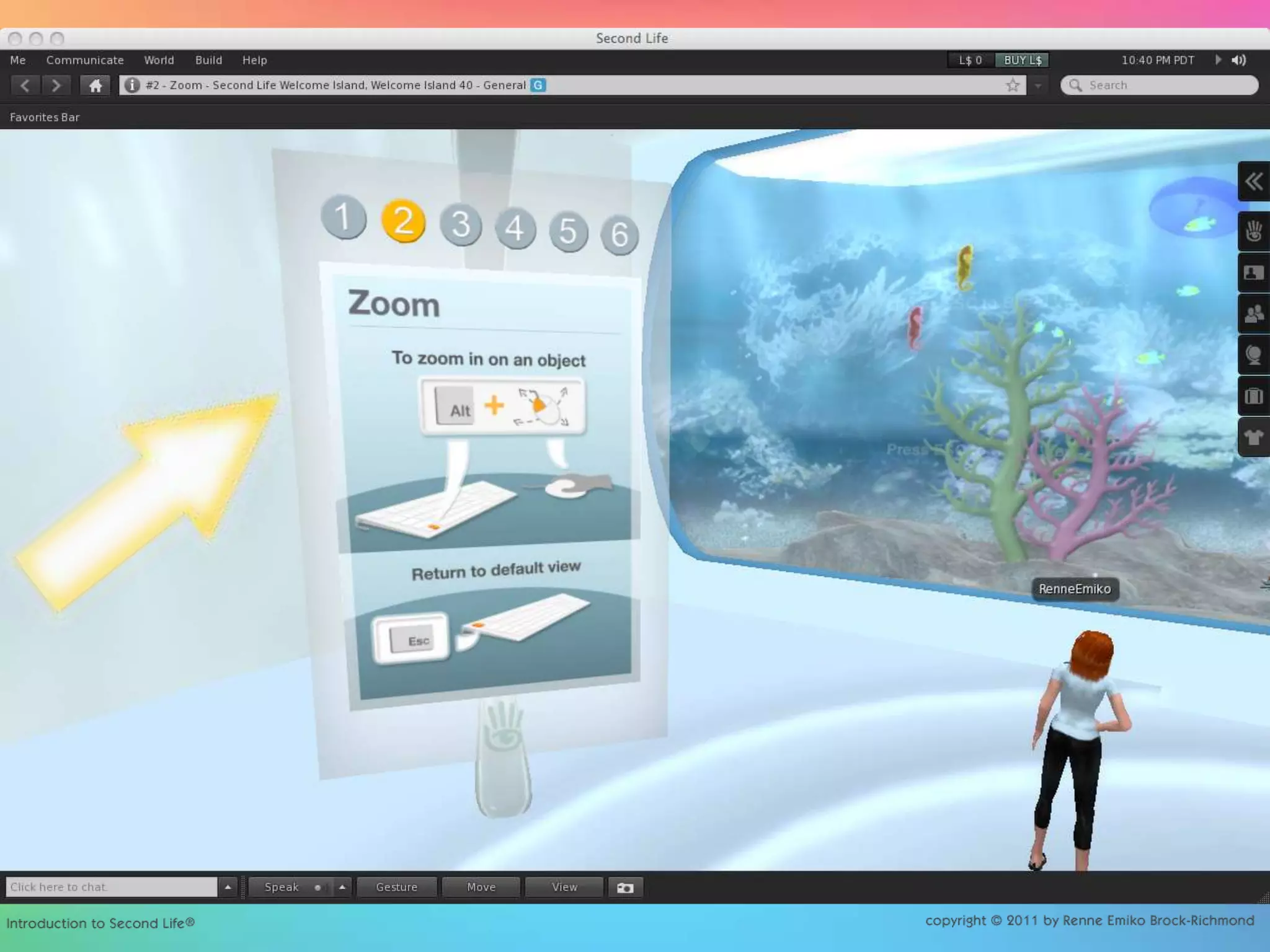This screenshot has width=1270, height=952.
Task: Go back with the left arrow button
Action: (x=25, y=86)
